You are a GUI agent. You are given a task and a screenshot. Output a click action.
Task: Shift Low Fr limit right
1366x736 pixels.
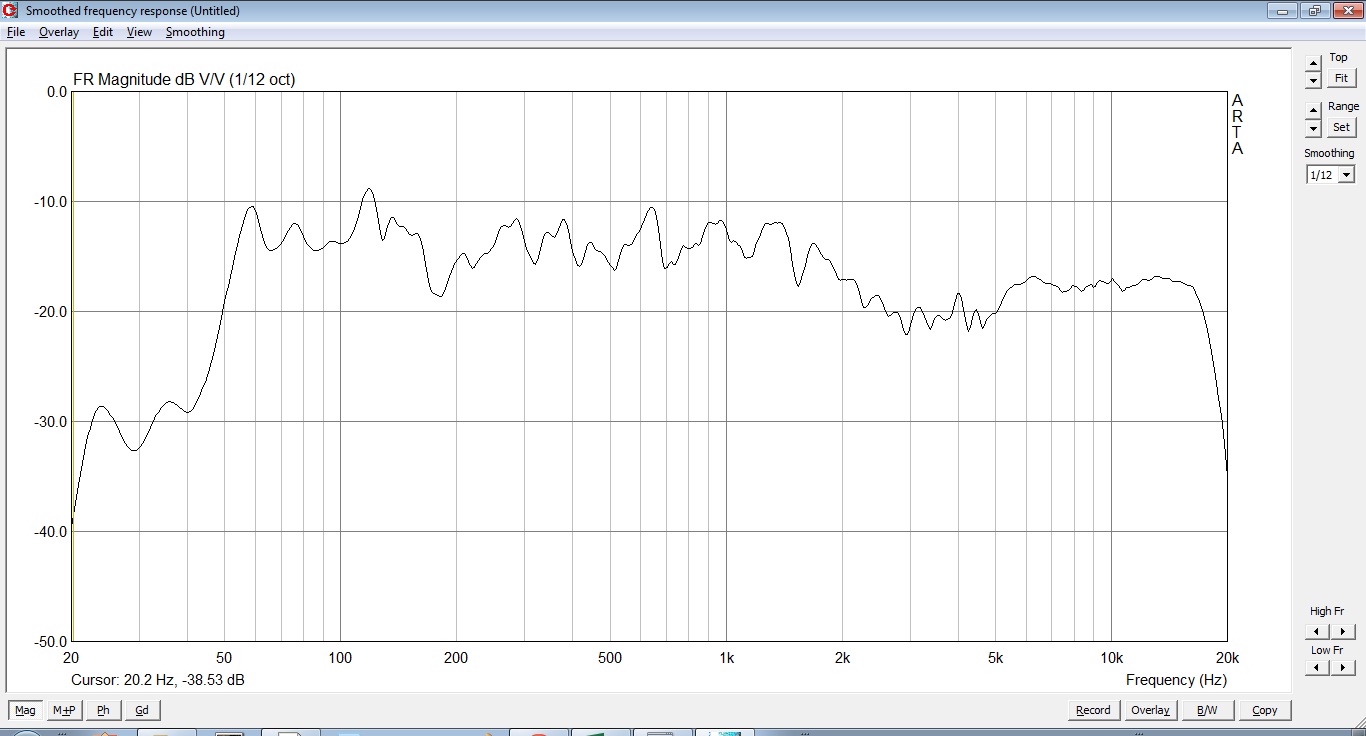1343,667
